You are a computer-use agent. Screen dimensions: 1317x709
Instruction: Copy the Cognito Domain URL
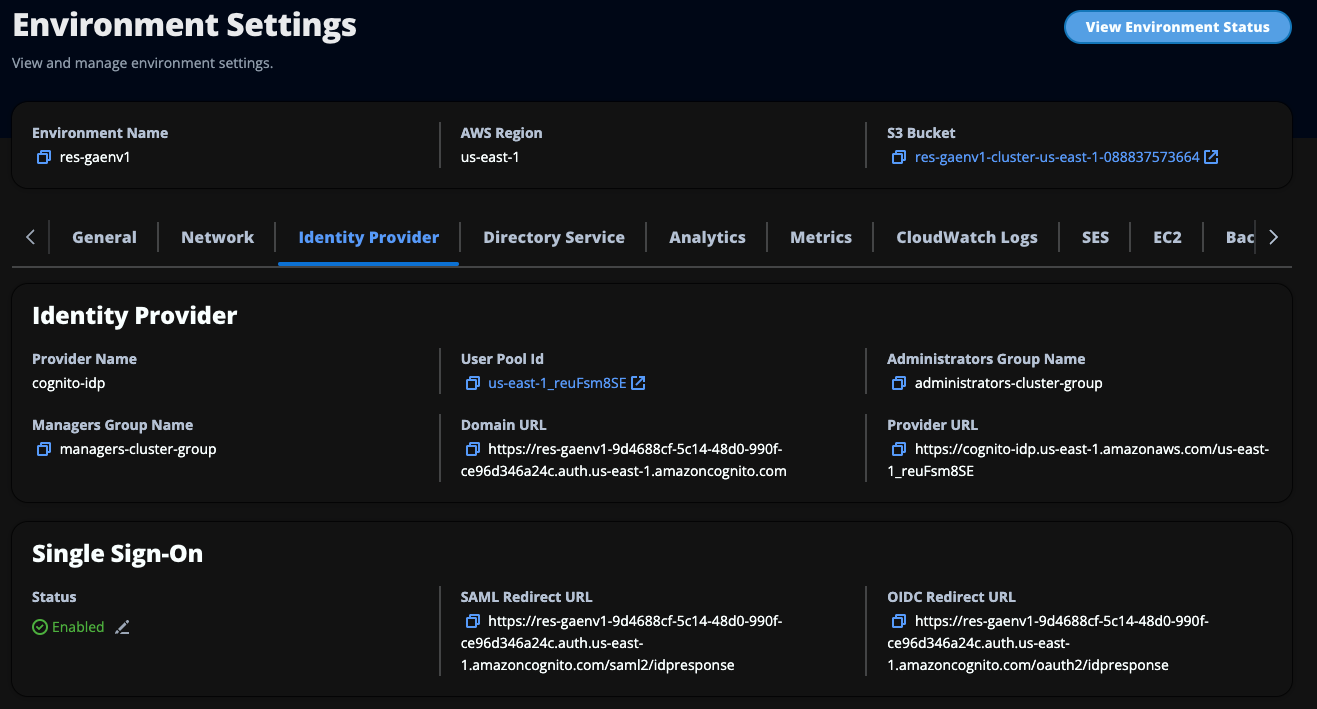tap(471, 449)
